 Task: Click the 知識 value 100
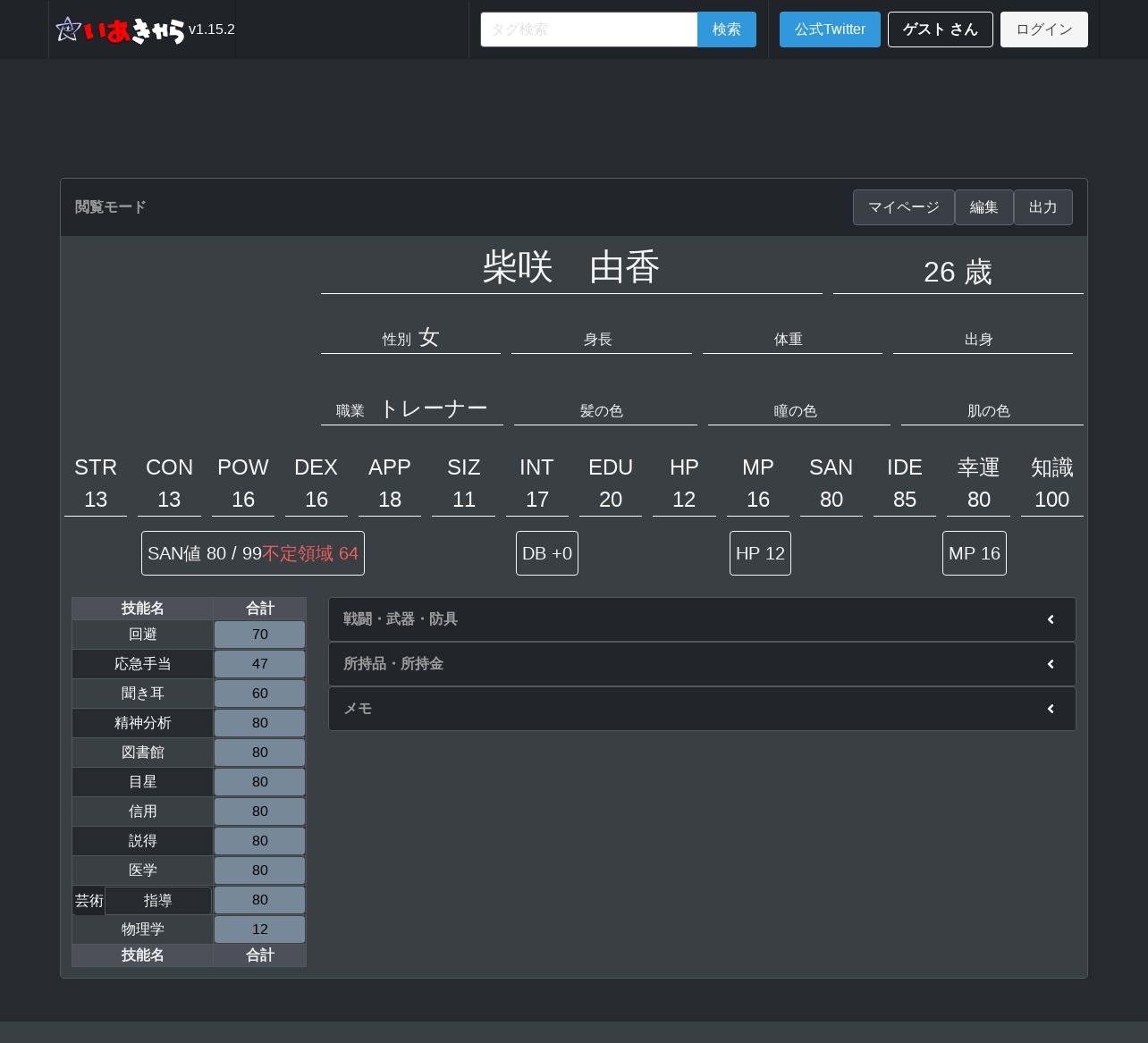1052,500
